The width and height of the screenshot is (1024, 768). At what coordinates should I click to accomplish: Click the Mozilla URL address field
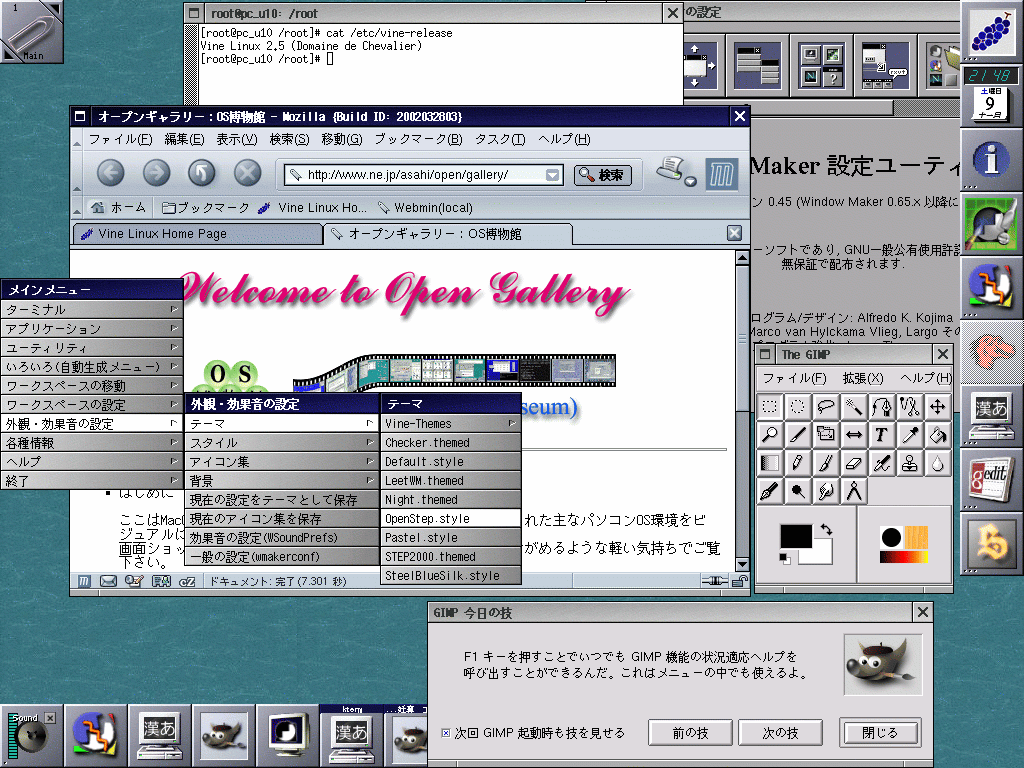(424, 174)
